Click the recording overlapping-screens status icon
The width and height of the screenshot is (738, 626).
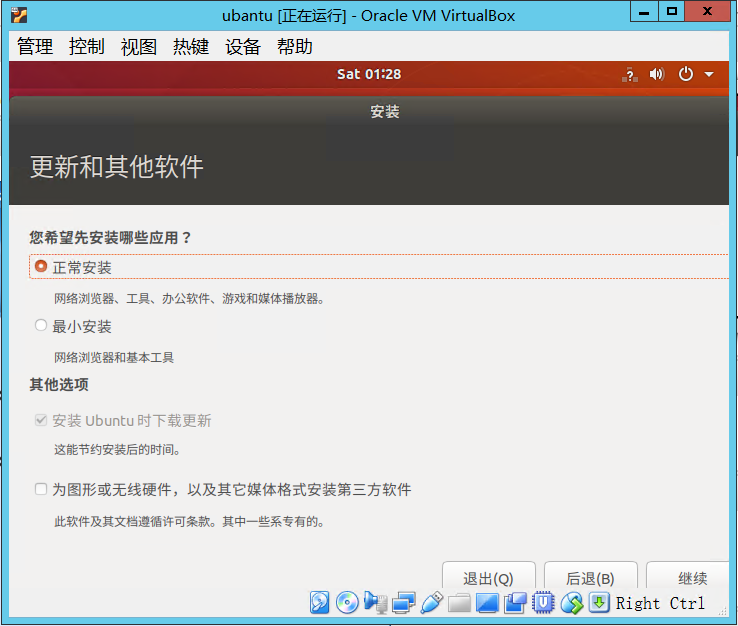click(x=515, y=603)
